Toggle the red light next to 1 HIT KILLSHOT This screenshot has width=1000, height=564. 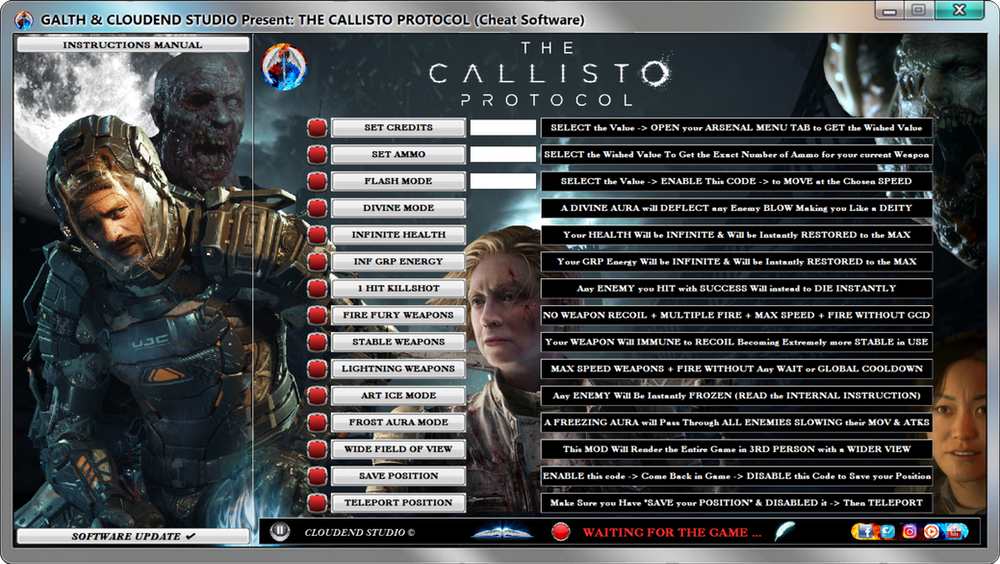[317, 288]
